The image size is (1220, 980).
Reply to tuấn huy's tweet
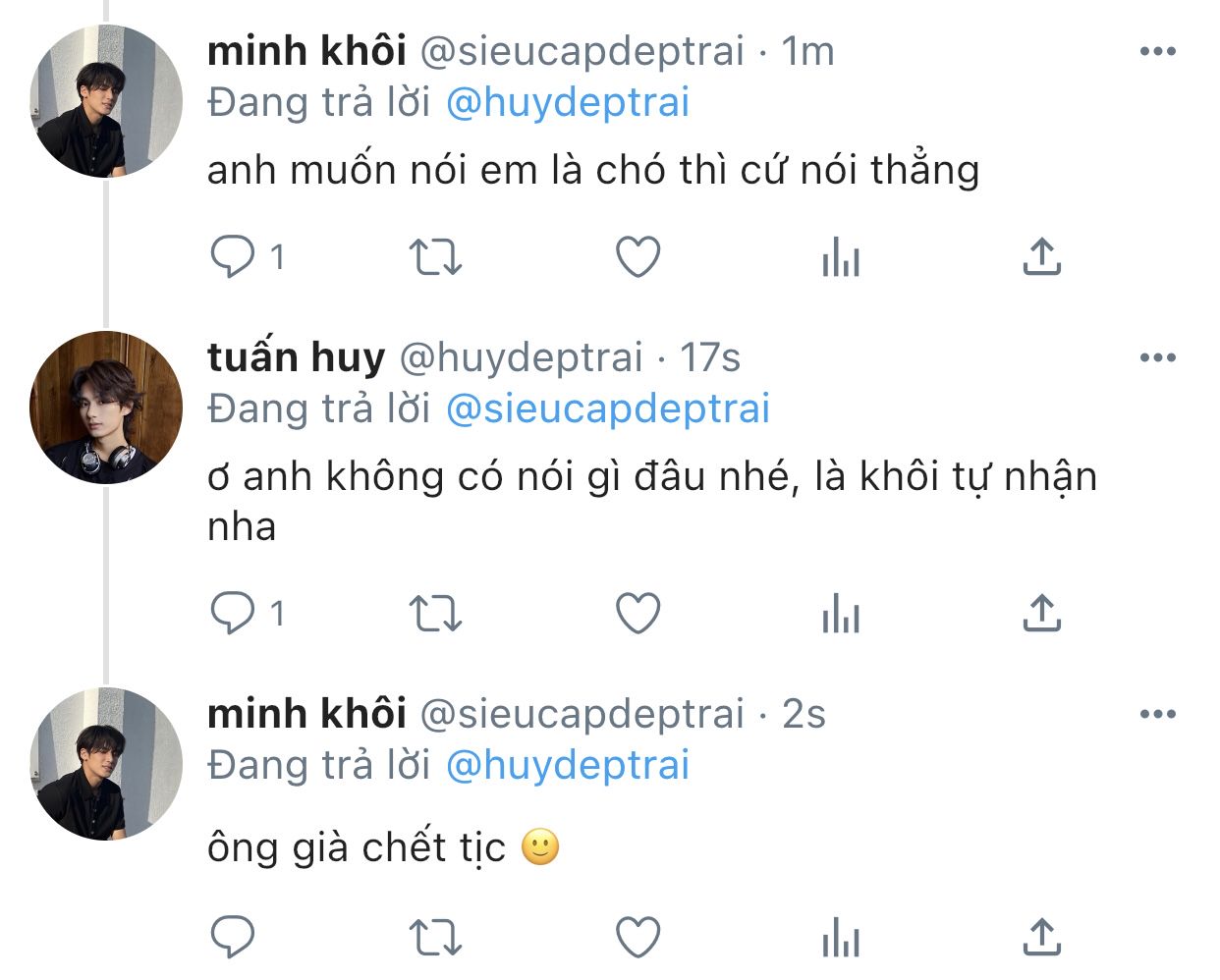[233, 614]
